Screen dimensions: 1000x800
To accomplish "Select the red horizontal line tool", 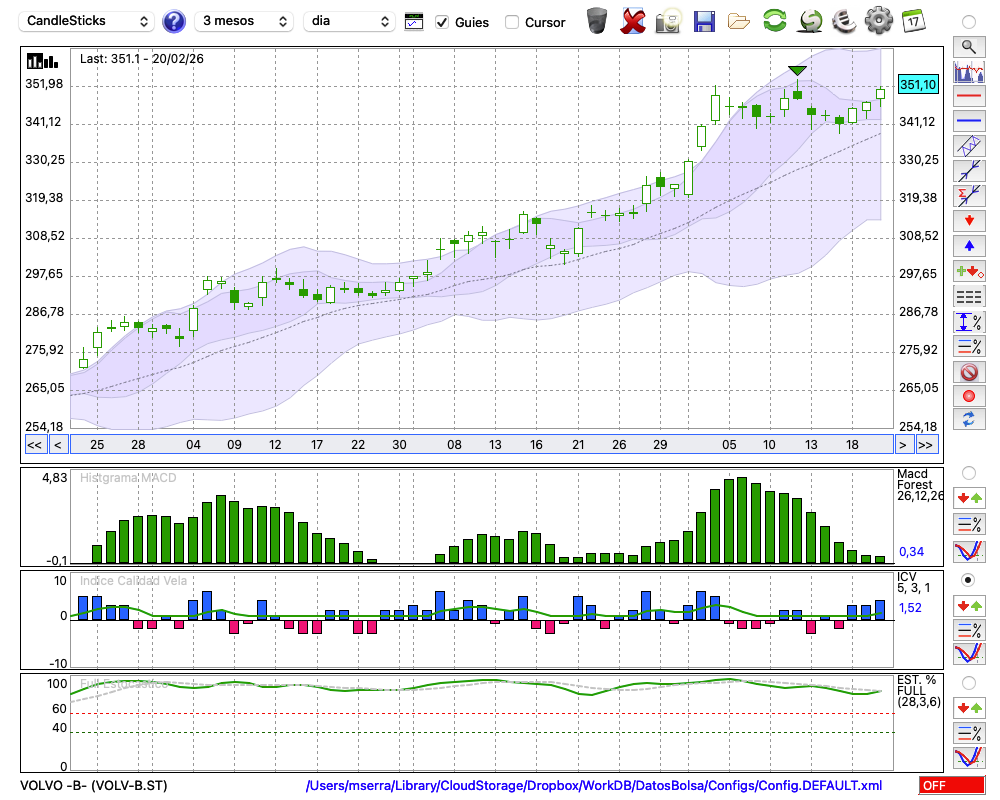I will pos(968,97).
